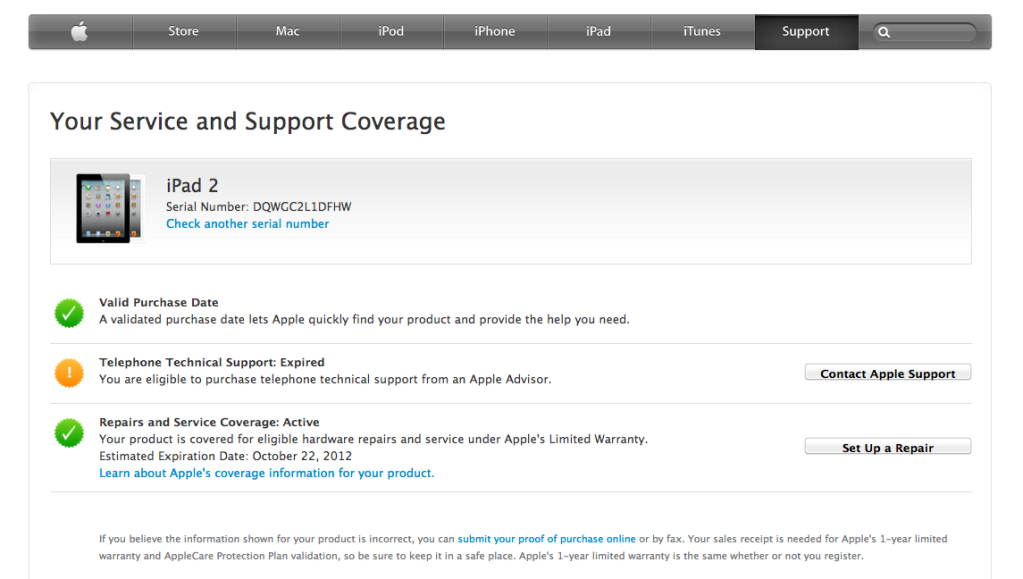
Task: Click the Apple logo in the navigation bar
Action: coord(80,32)
